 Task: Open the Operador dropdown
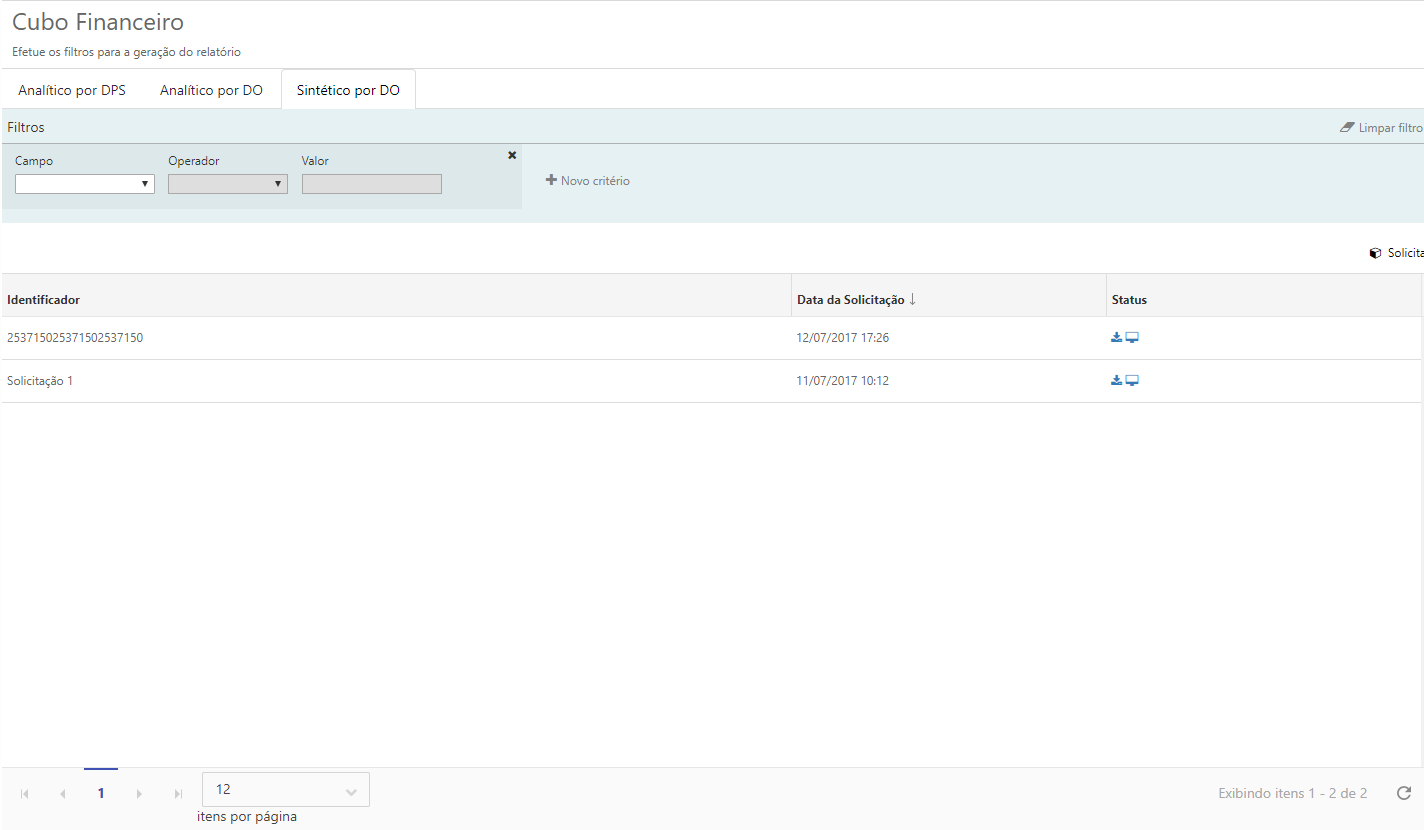click(x=228, y=184)
